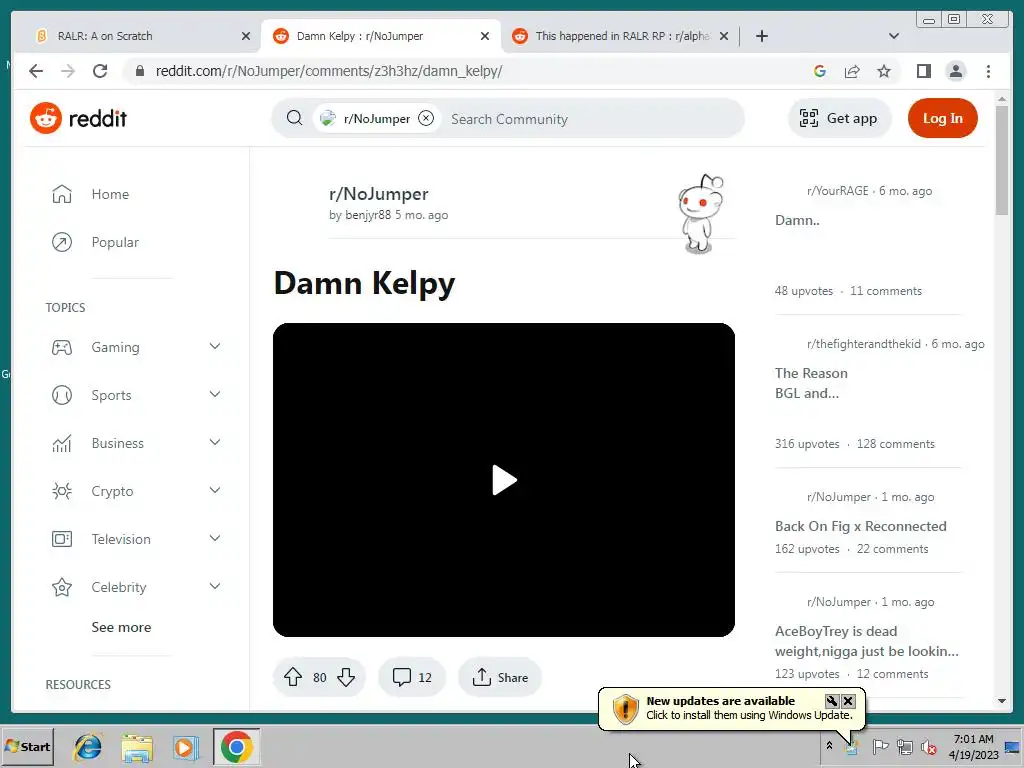Open The Reason BGL and... post
1024x768 pixels.
click(x=811, y=383)
